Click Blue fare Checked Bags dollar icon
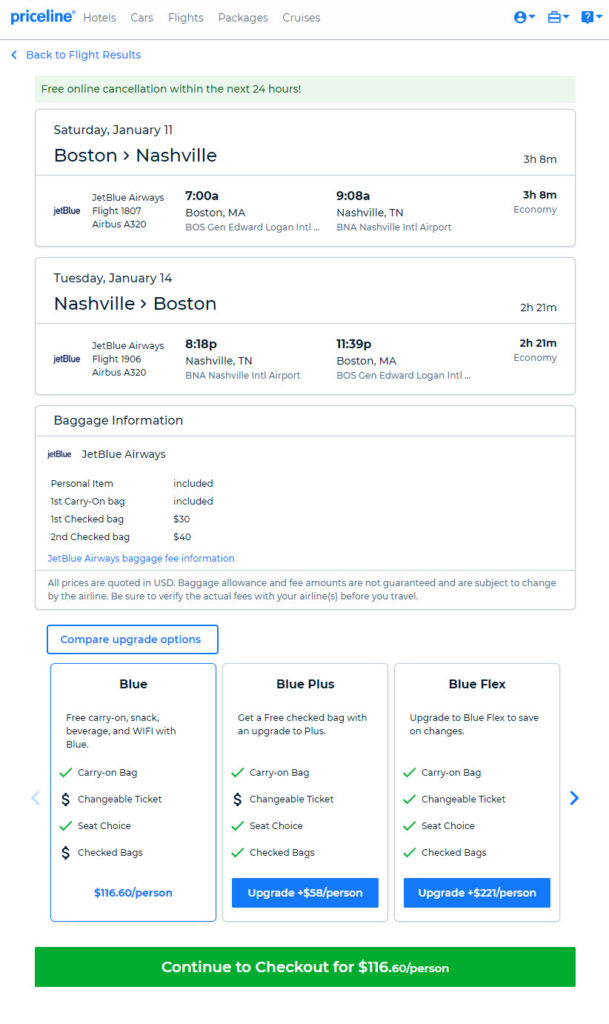 tap(65, 853)
